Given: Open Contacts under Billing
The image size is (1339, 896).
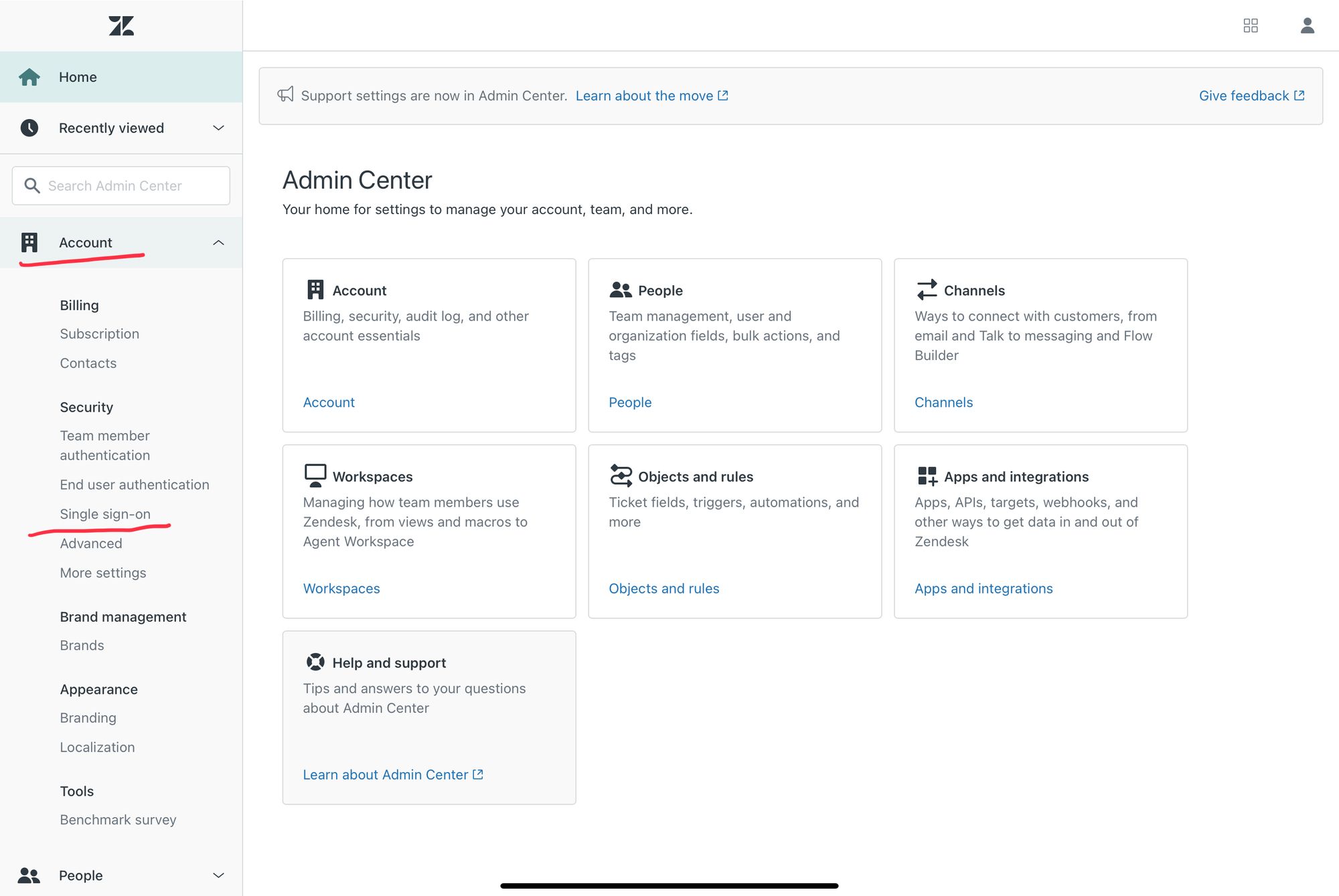Looking at the screenshot, I should pos(88,363).
